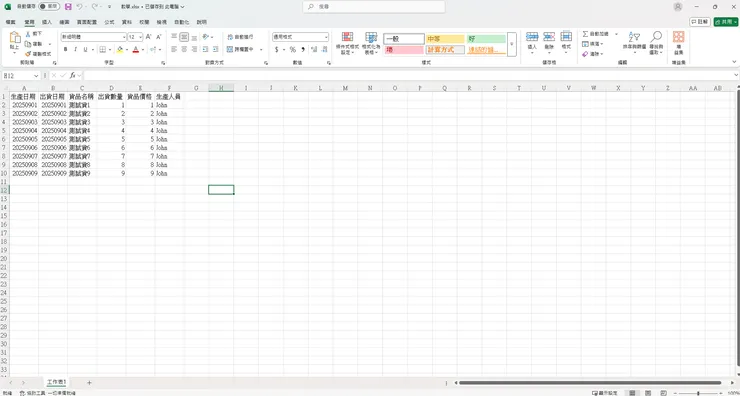Click the green Share button
The height and width of the screenshot is (396, 740).
coord(725,22)
